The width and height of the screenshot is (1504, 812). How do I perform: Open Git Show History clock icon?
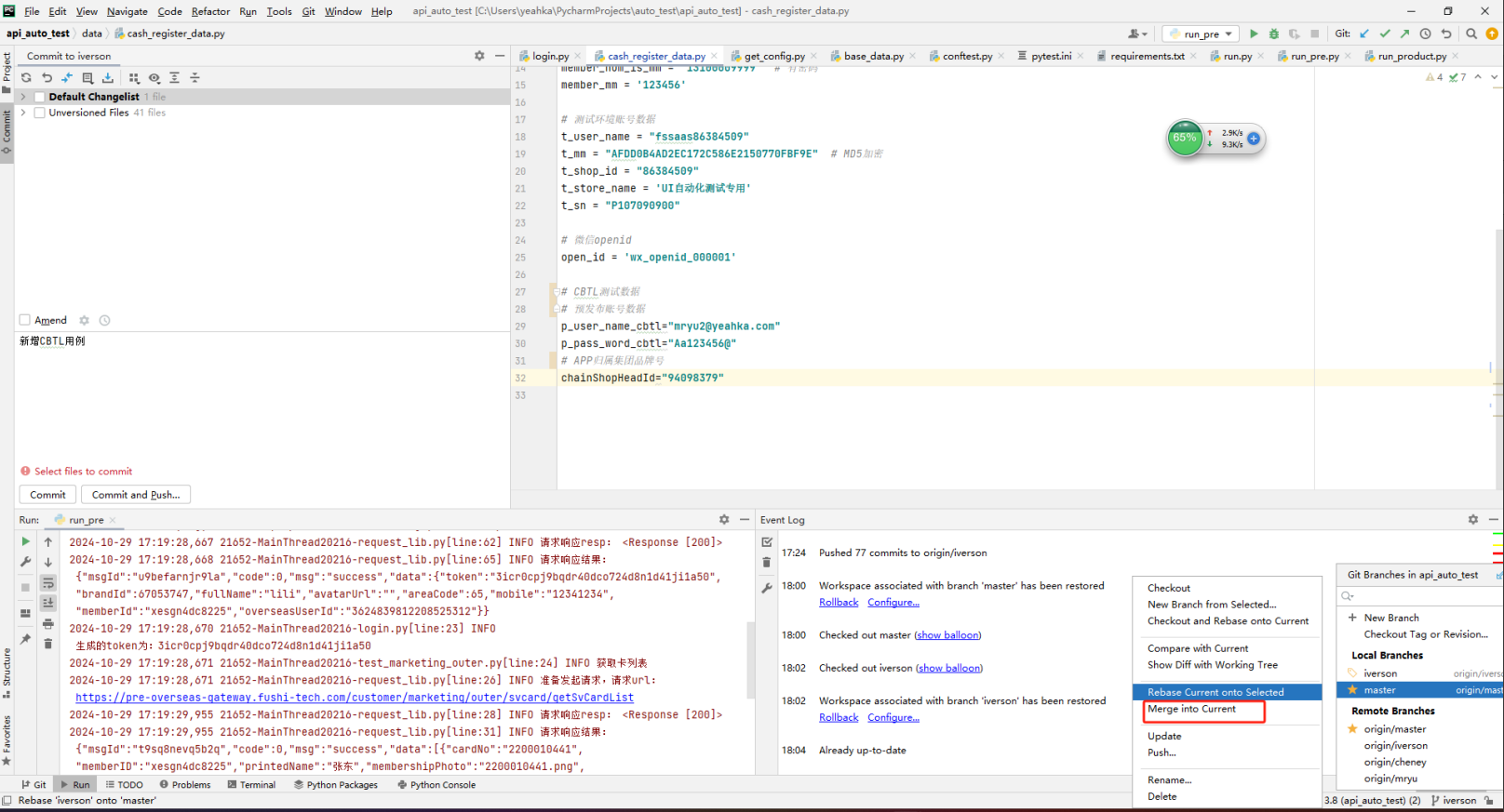(x=1425, y=33)
